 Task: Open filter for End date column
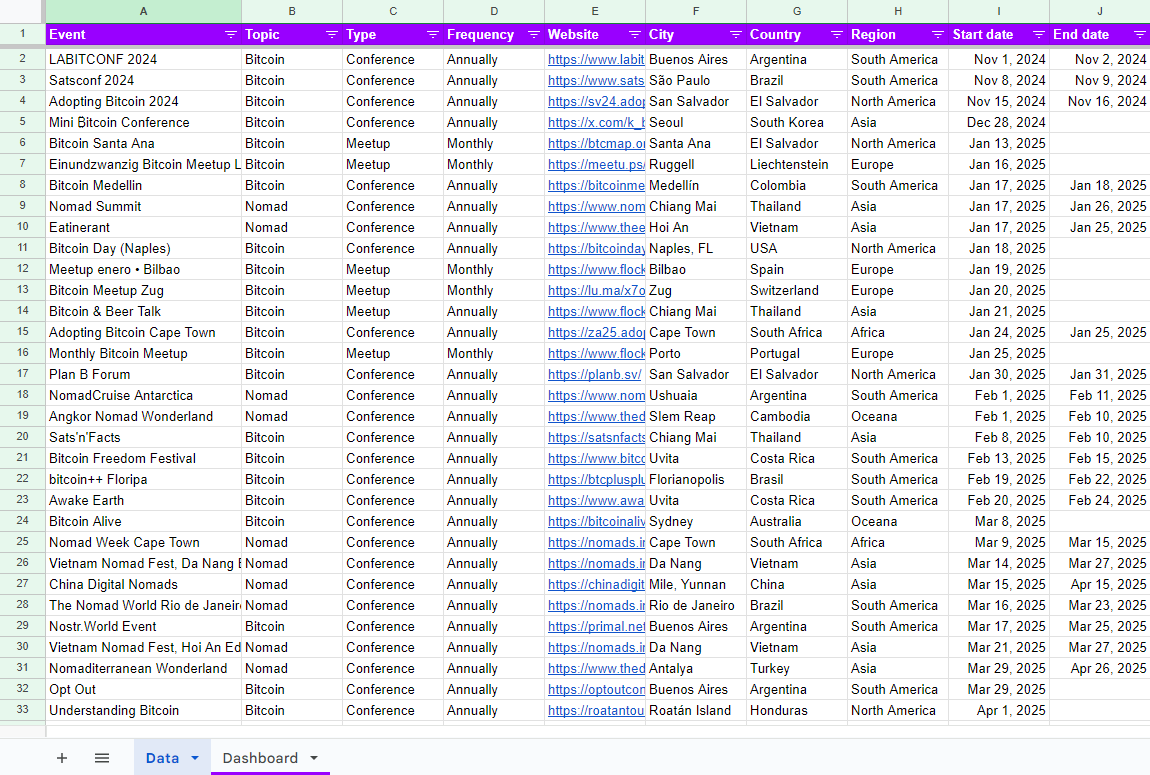click(x=1140, y=34)
